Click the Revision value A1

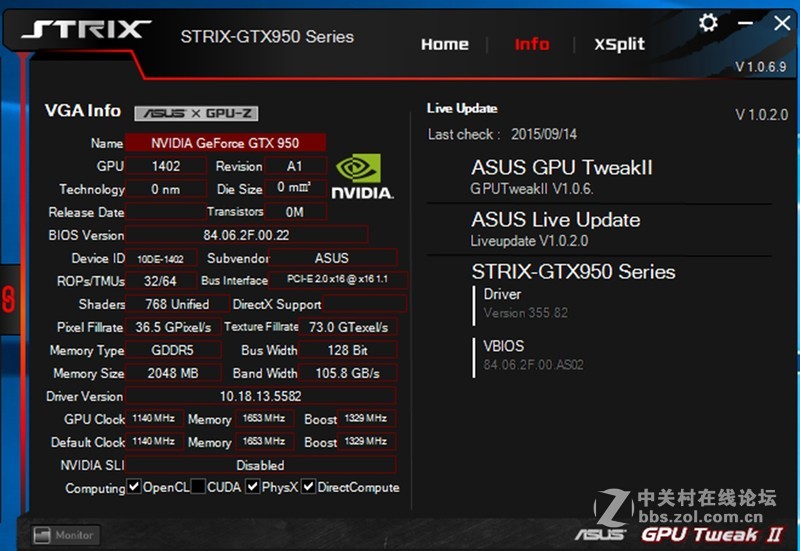tap(295, 166)
